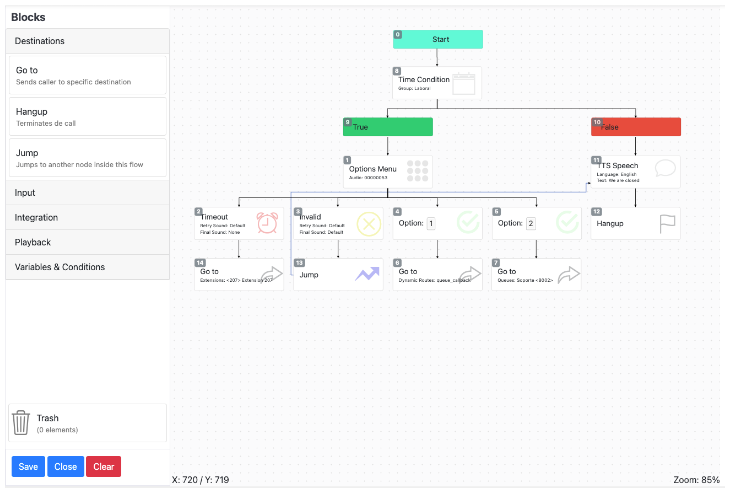Expand the Integration blocks section
The image size is (730, 493).
tap(88, 217)
